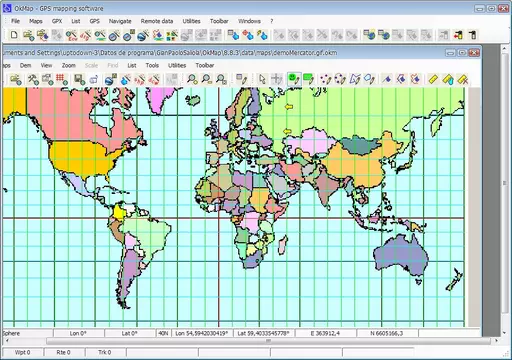The width and height of the screenshot is (512, 360).
Task: Click the horizontal scrollbar below the map
Action: point(268,341)
